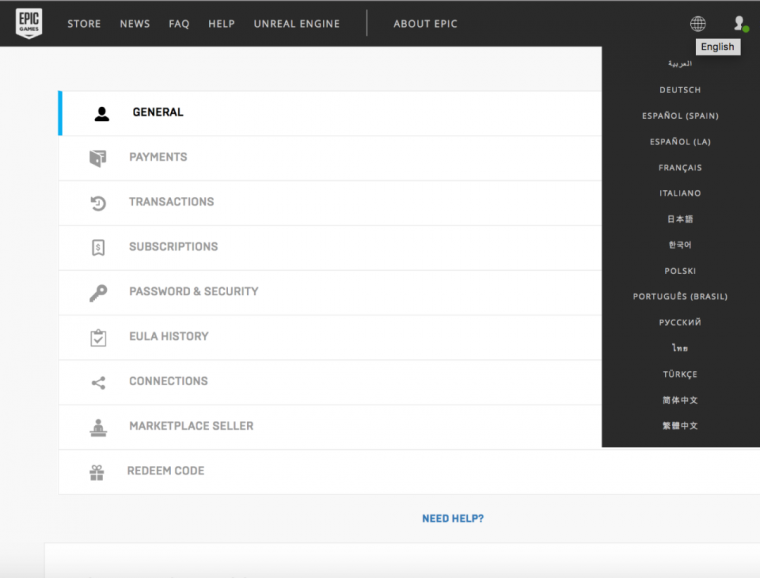Choose Arabic from the language list

tap(680, 63)
